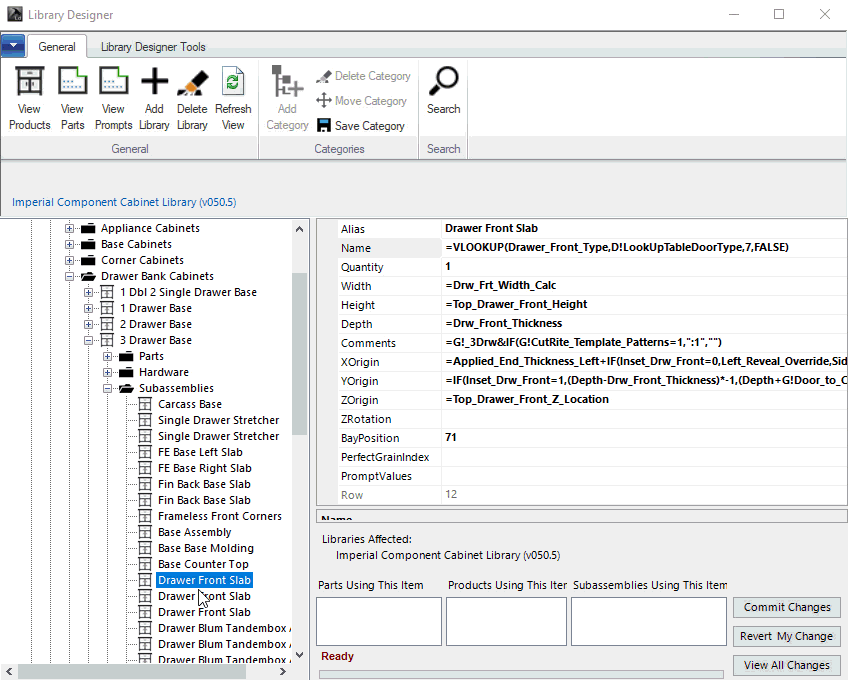Image resolution: width=848 pixels, height=680 pixels.
Task: Collapse the Drawer Bank Cabinets folder
Action: pyautogui.click(x=70, y=276)
